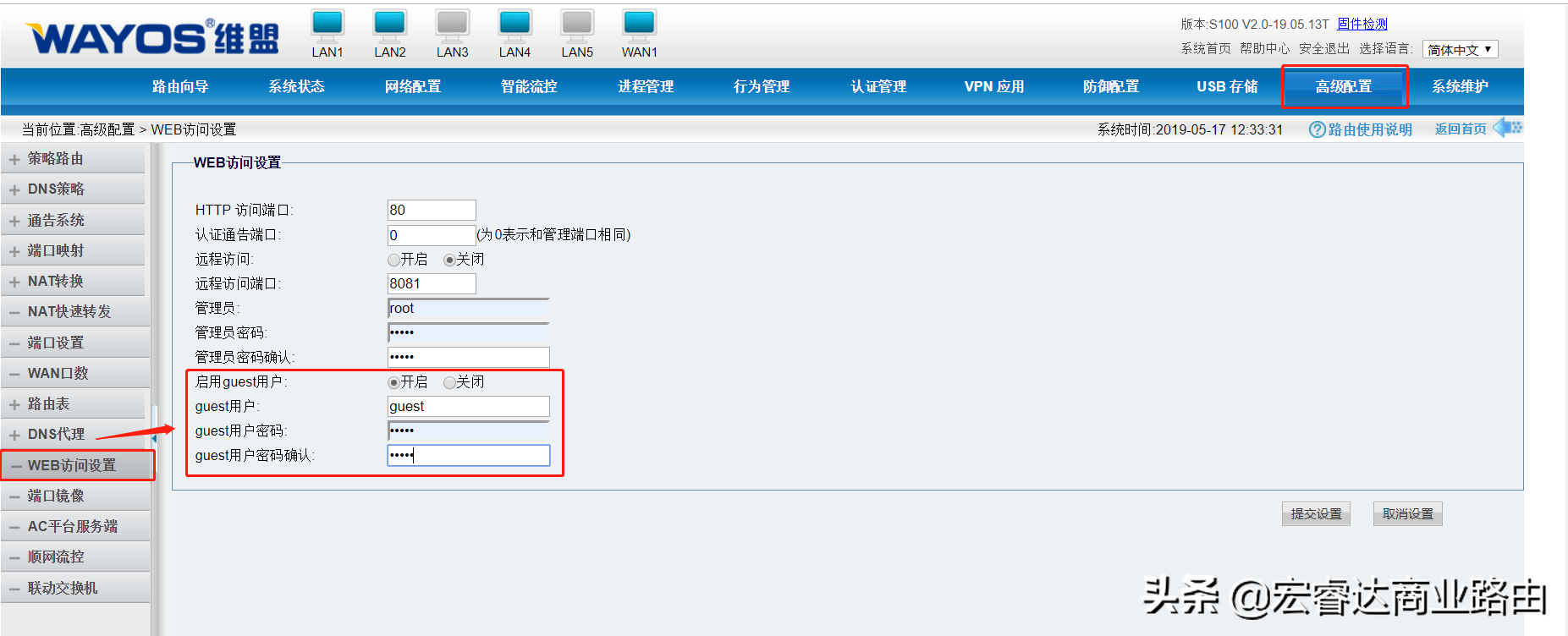Image resolution: width=1568 pixels, height=636 pixels.
Task: Open 路由使用说明 help link
Action: click(x=1370, y=129)
